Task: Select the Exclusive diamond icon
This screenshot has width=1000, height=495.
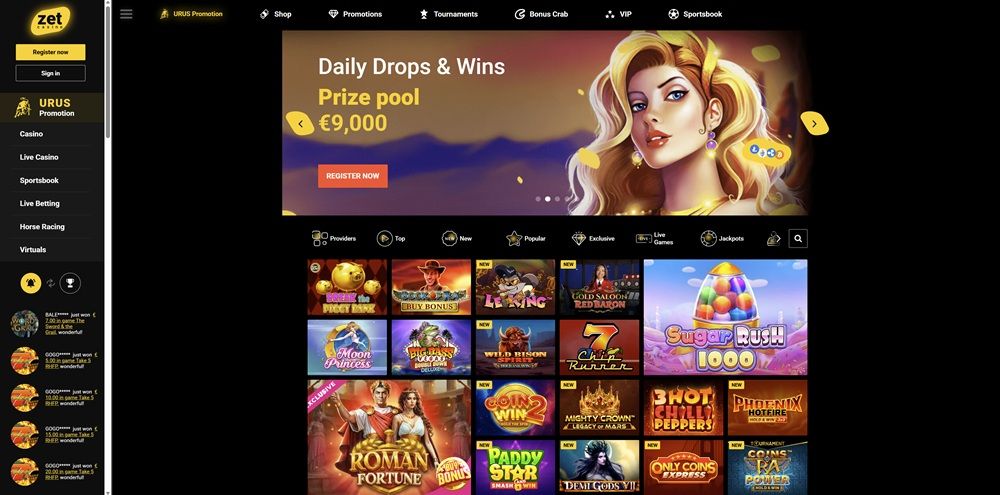Action: pos(578,239)
